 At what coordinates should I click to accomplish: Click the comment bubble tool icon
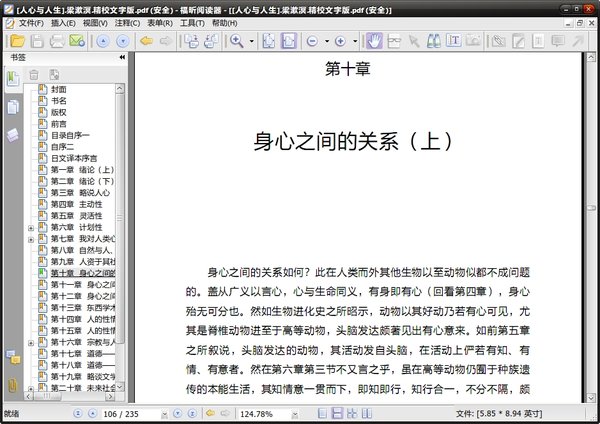pos(558,41)
